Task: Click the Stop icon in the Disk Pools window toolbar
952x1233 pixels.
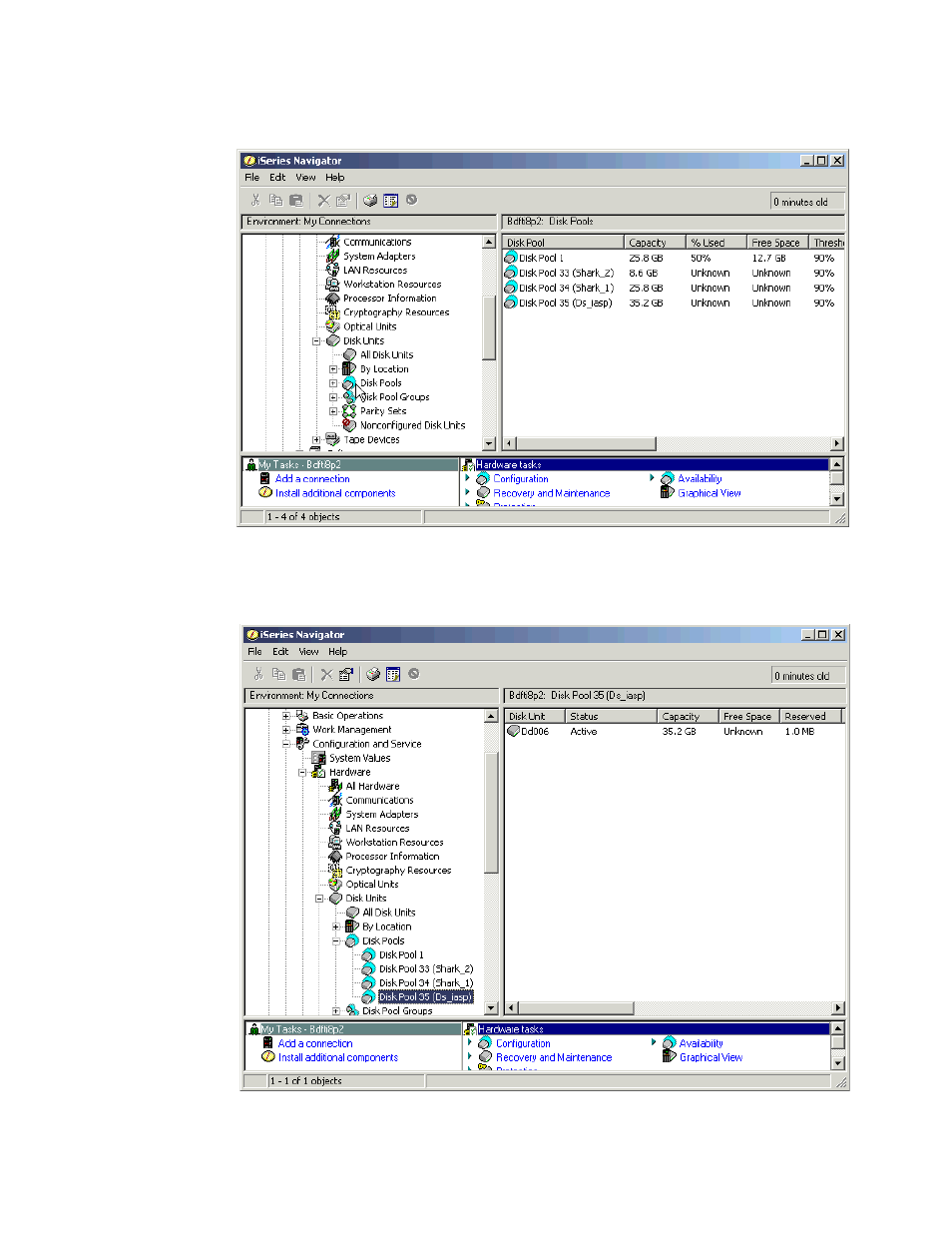Action: point(411,200)
